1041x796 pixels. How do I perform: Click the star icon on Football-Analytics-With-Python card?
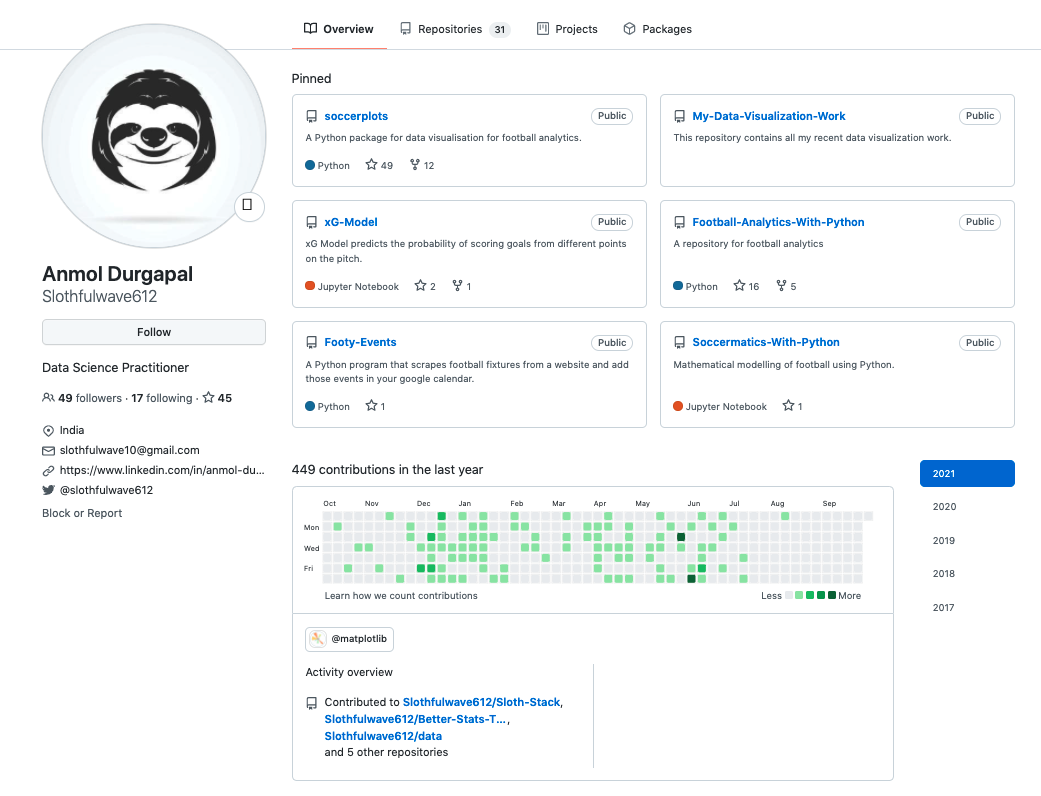click(x=739, y=286)
